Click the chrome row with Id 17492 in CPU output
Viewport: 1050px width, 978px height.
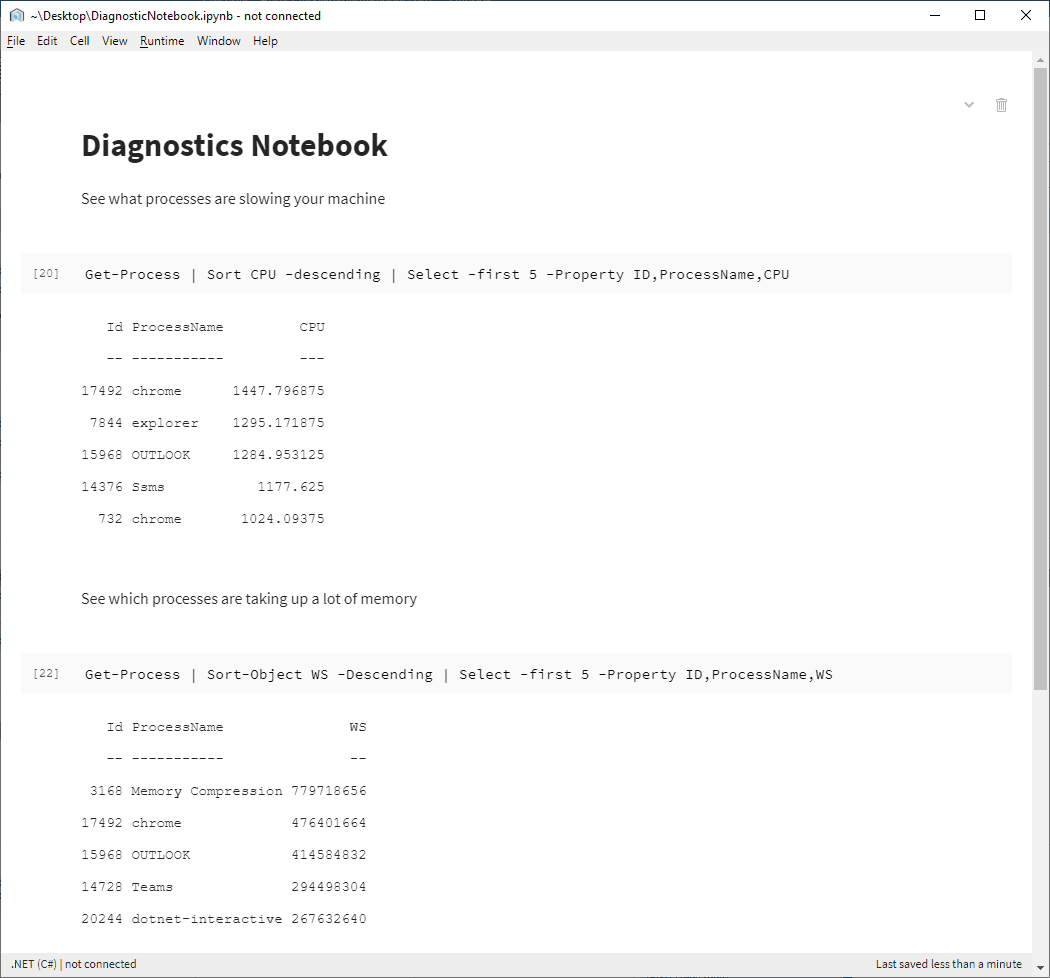pyautogui.click(x=203, y=391)
